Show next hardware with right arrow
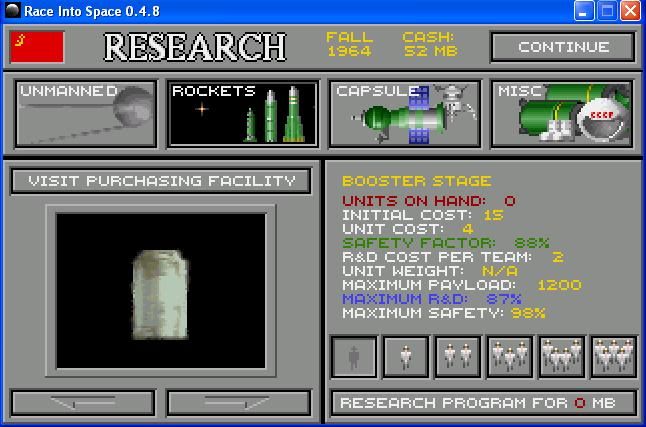 (x=239, y=403)
